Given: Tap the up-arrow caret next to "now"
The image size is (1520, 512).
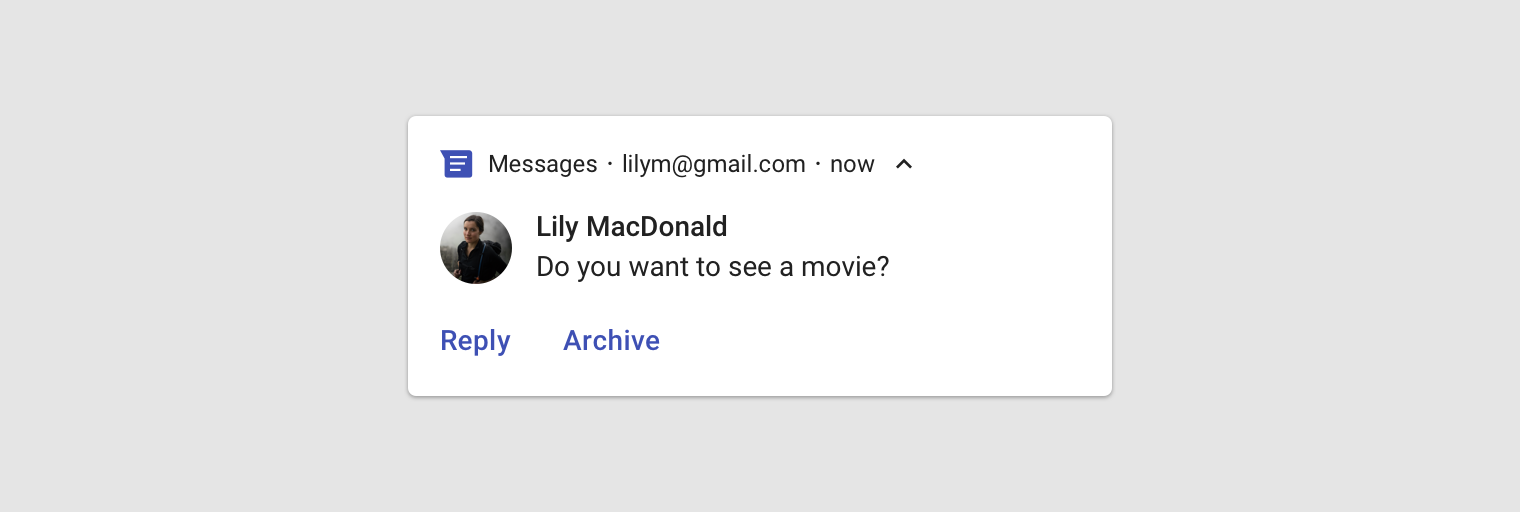Looking at the screenshot, I should pos(904,164).
